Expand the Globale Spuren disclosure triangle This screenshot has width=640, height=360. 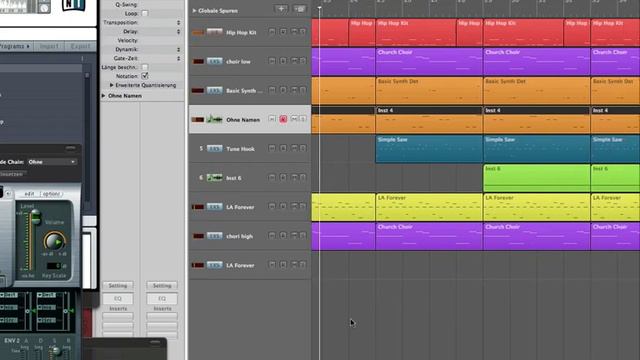[194, 11]
